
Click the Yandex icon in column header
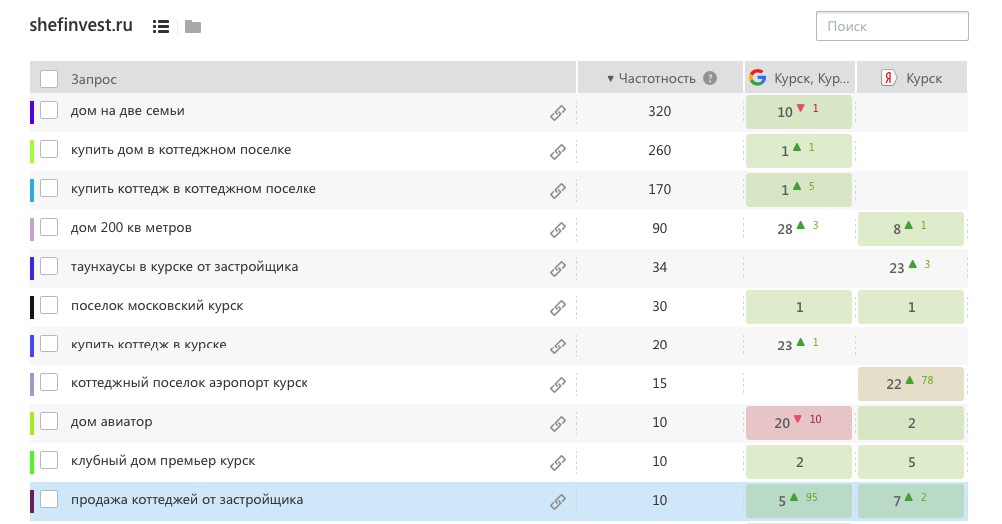(x=888, y=78)
